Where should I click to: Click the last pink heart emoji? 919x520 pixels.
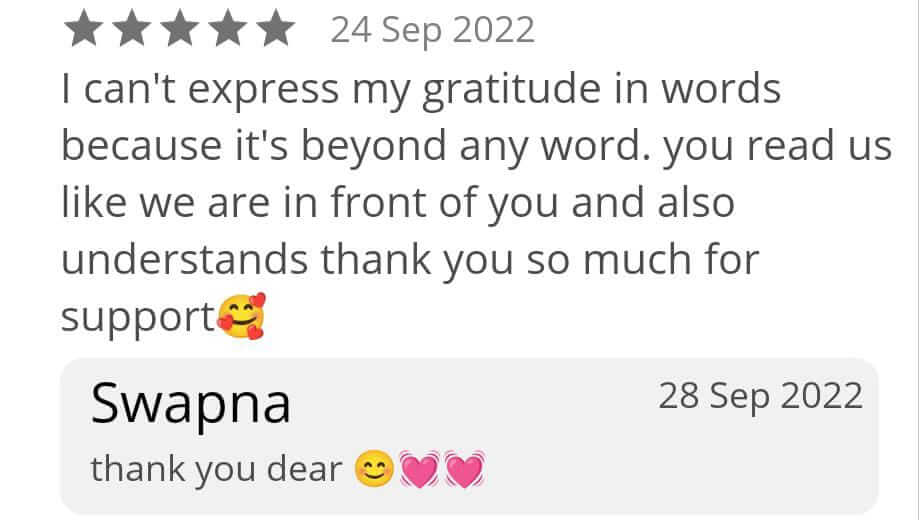463,468
